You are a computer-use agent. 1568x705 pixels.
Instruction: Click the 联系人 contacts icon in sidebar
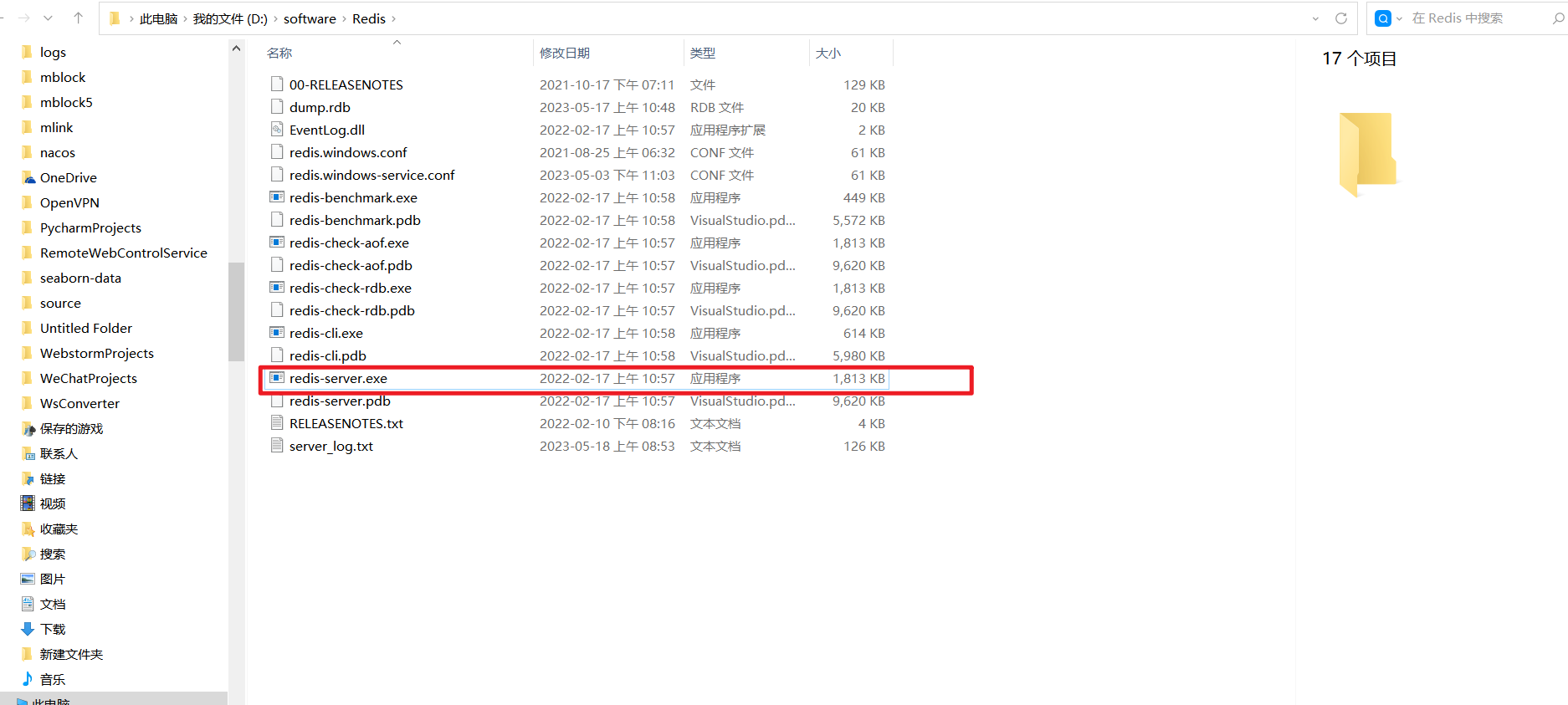(28, 453)
